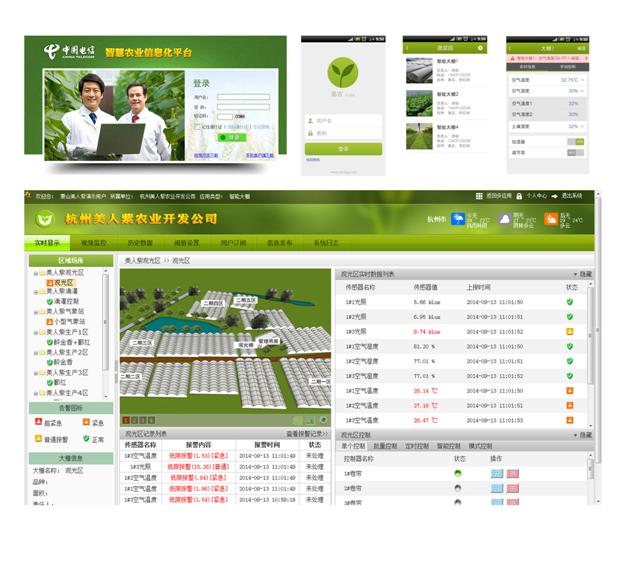Open the 视频监控 navigation tab
This screenshot has width=618, height=562.
pos(93,243)
